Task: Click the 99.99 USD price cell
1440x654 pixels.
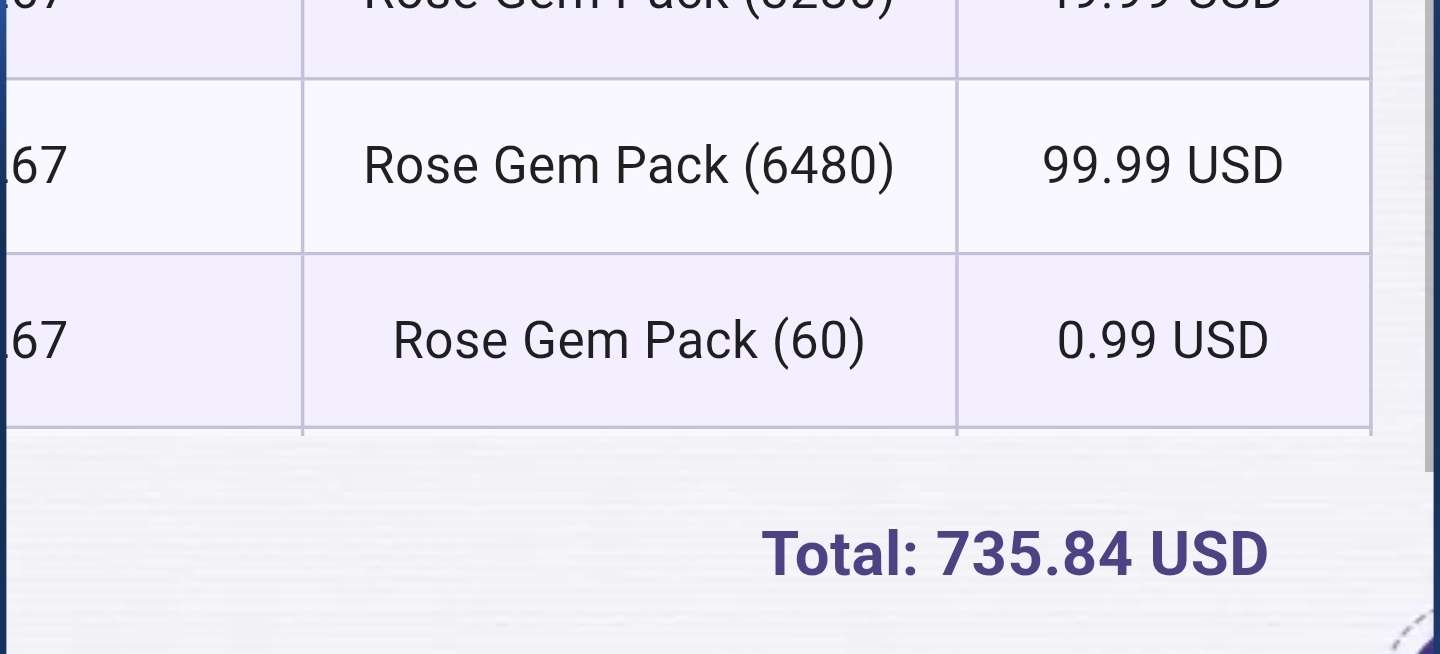Action: pos(1163,166)
